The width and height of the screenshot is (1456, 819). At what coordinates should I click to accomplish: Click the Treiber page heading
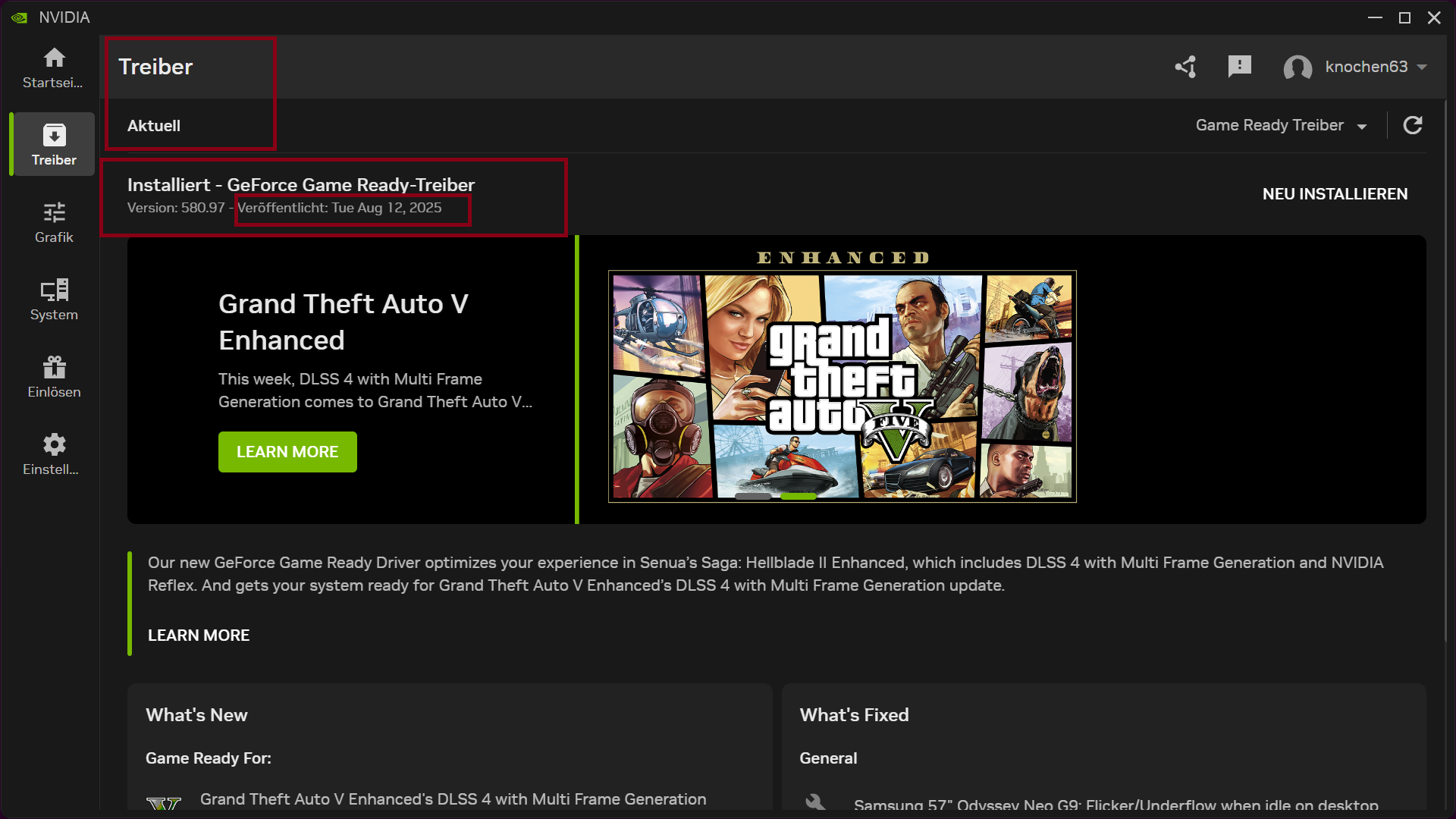[x=155, y=67]
